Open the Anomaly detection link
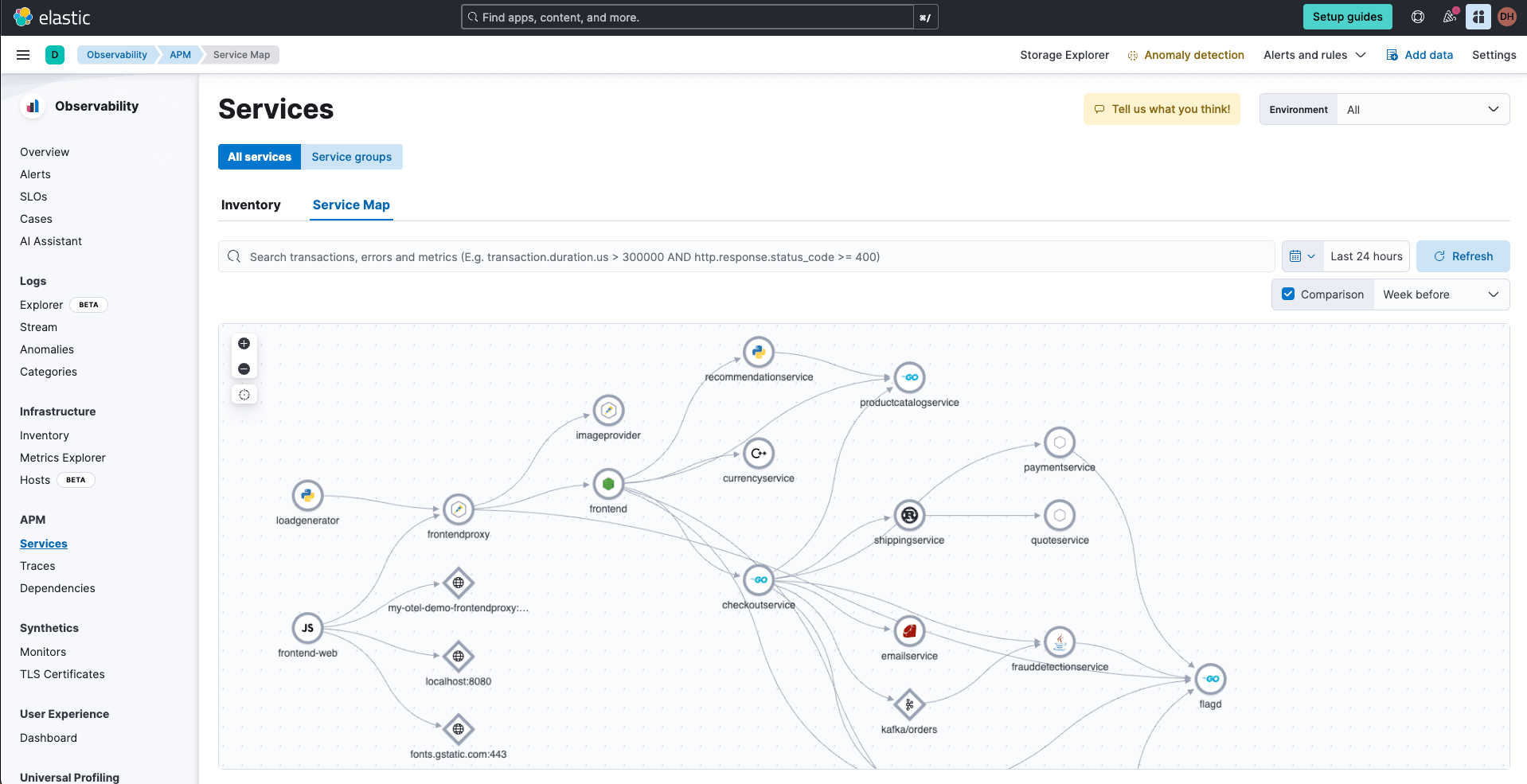Image resolution: width=1527 pixels, height=784 pixels. (1193, 55)
